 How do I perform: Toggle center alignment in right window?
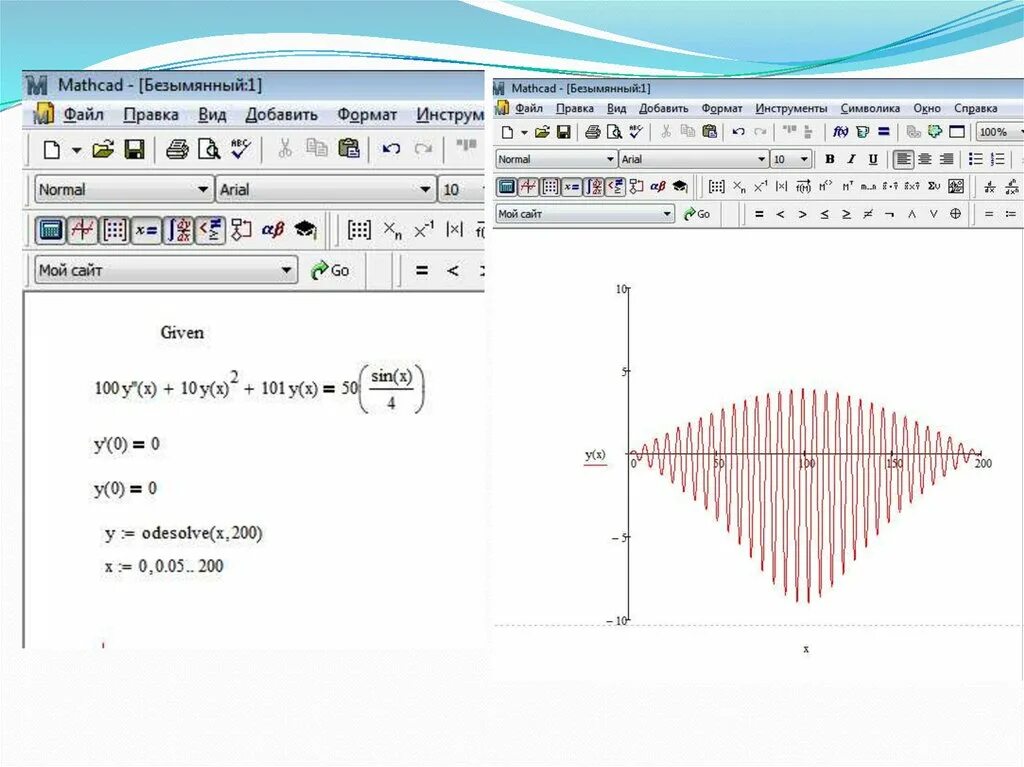click(x=925, y=159)
